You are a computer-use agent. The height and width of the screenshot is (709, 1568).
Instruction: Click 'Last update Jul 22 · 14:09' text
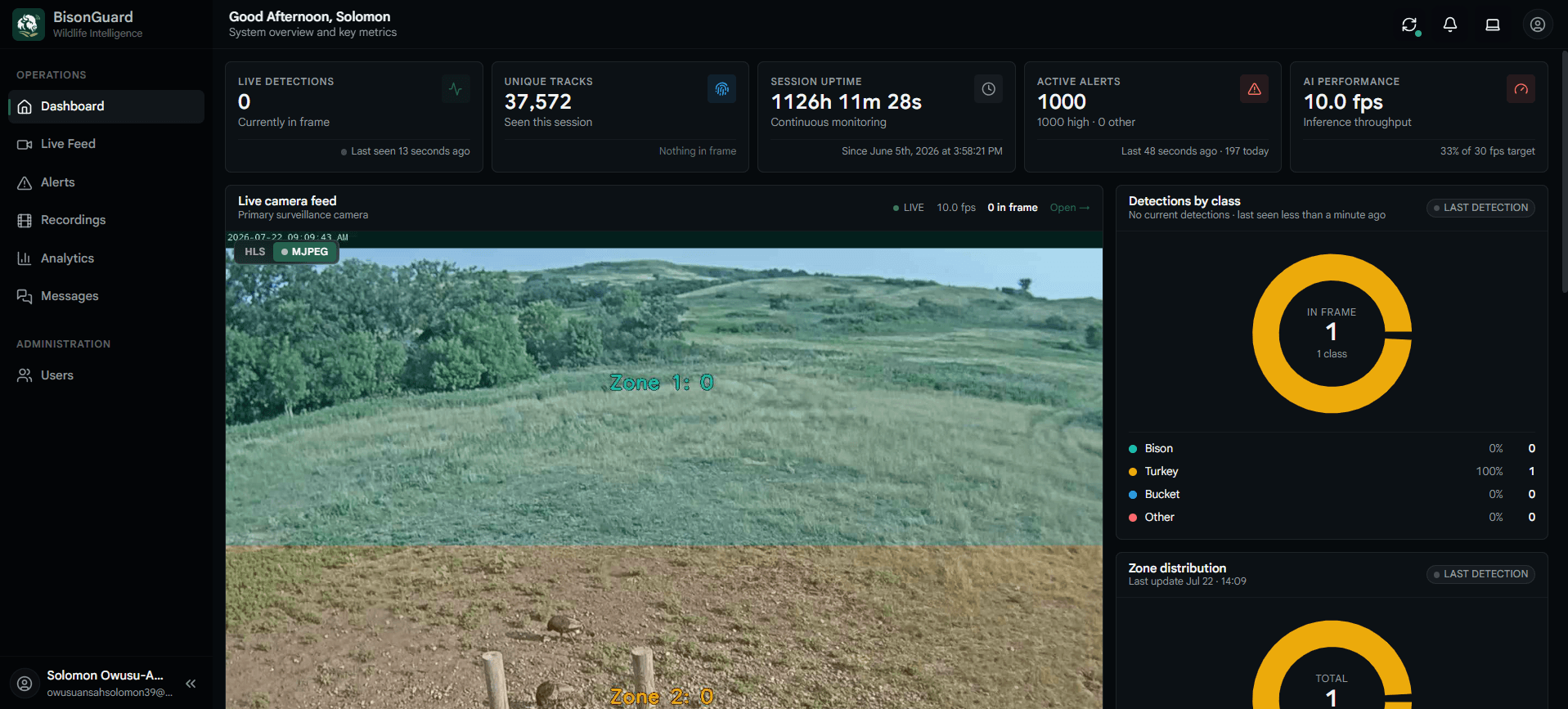(x=1188, y=581)
